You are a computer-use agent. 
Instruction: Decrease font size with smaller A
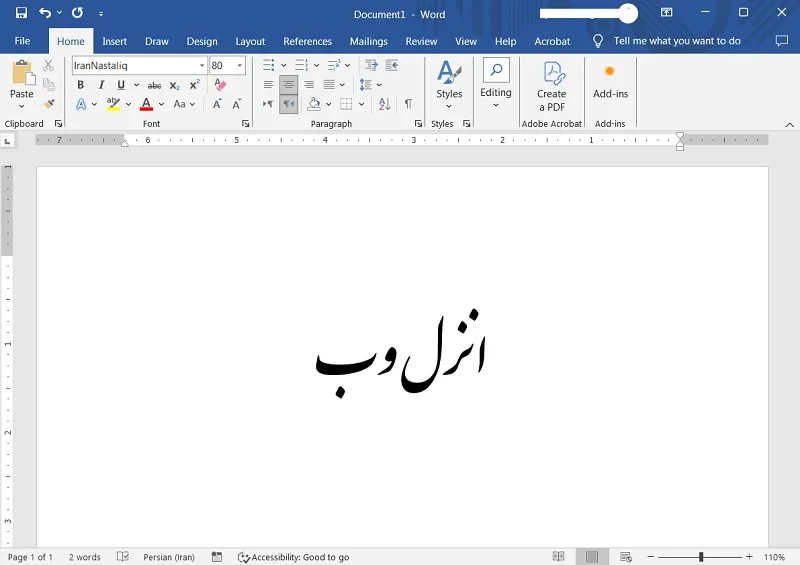(x=237, y=105)
